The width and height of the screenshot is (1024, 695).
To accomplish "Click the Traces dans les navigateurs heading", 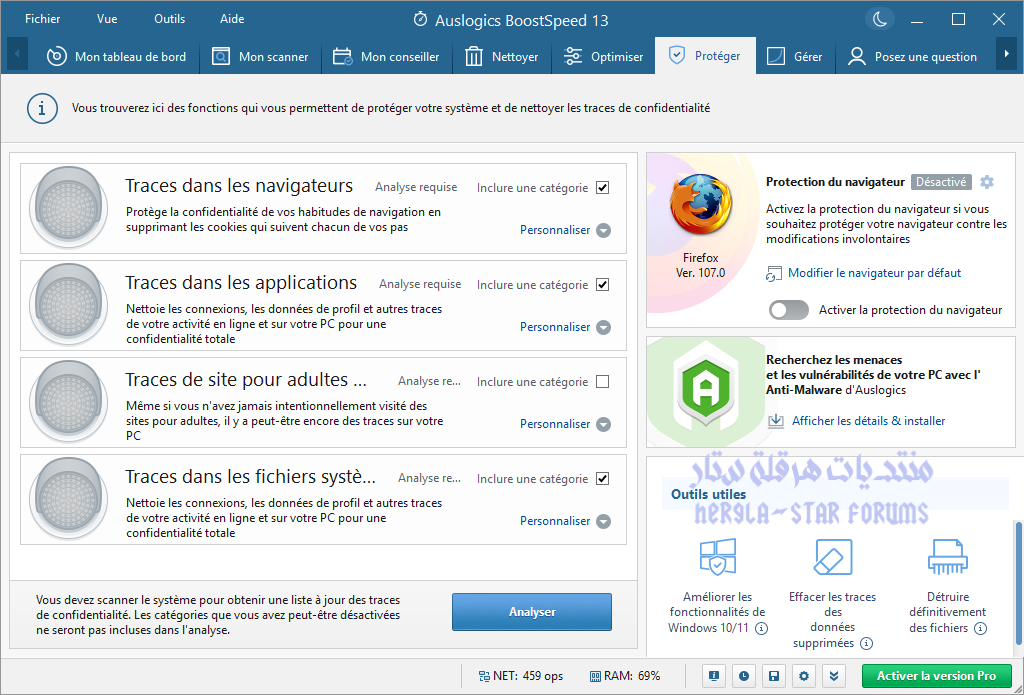I will click(239, 186).
